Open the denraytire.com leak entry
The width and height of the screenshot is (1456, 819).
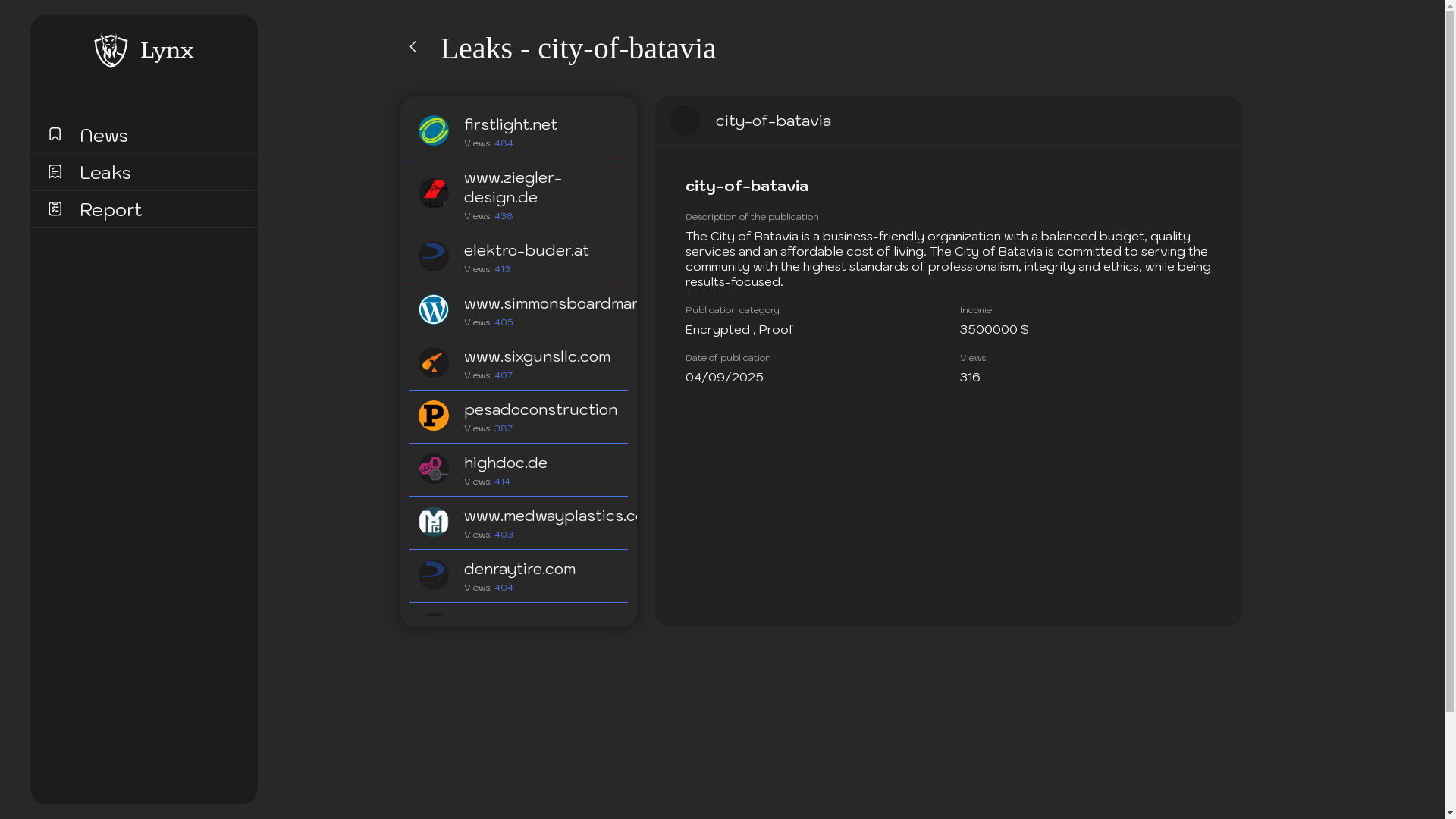(x=519, y=570)
